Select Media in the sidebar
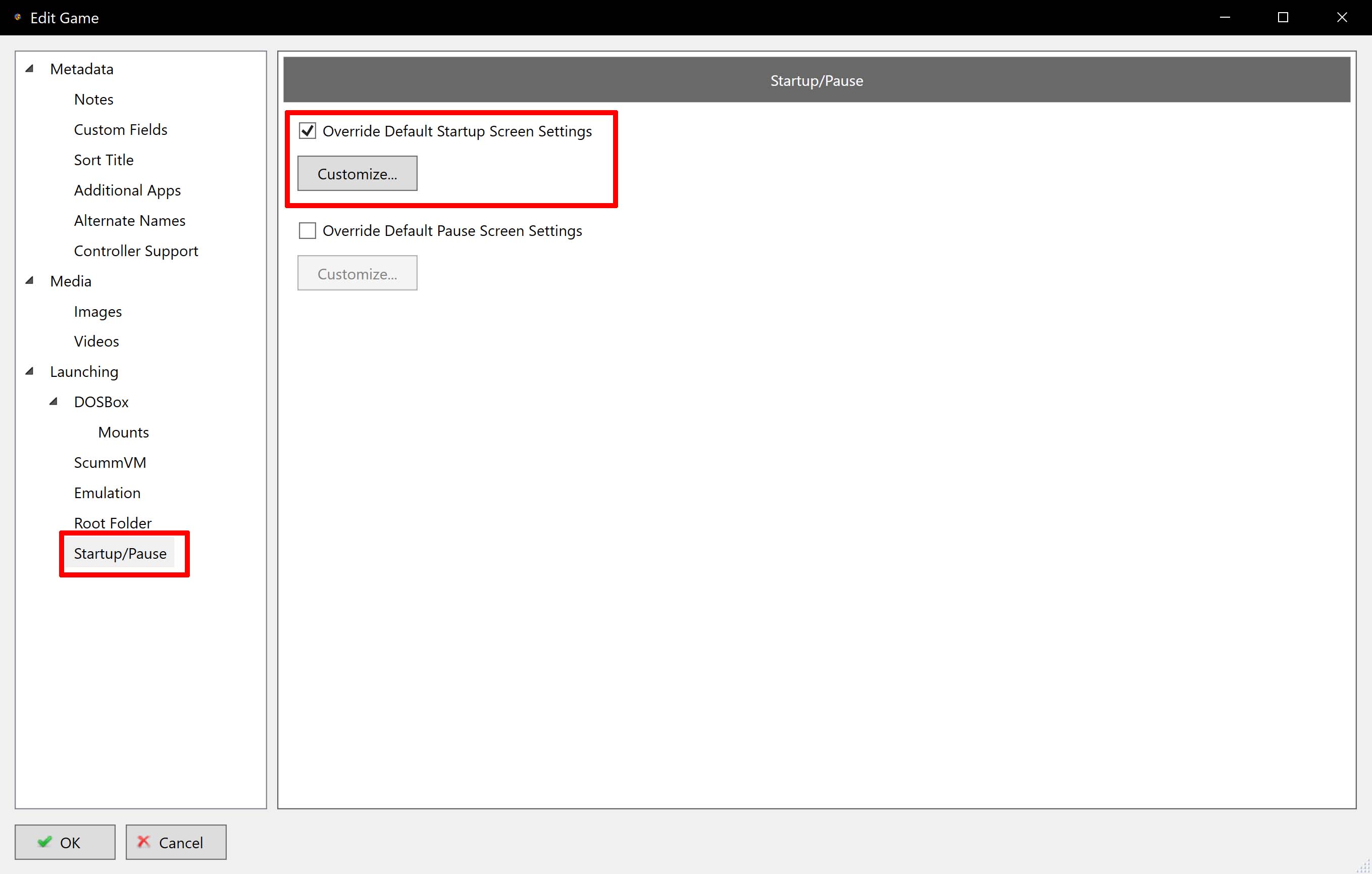 pos(71,281)
